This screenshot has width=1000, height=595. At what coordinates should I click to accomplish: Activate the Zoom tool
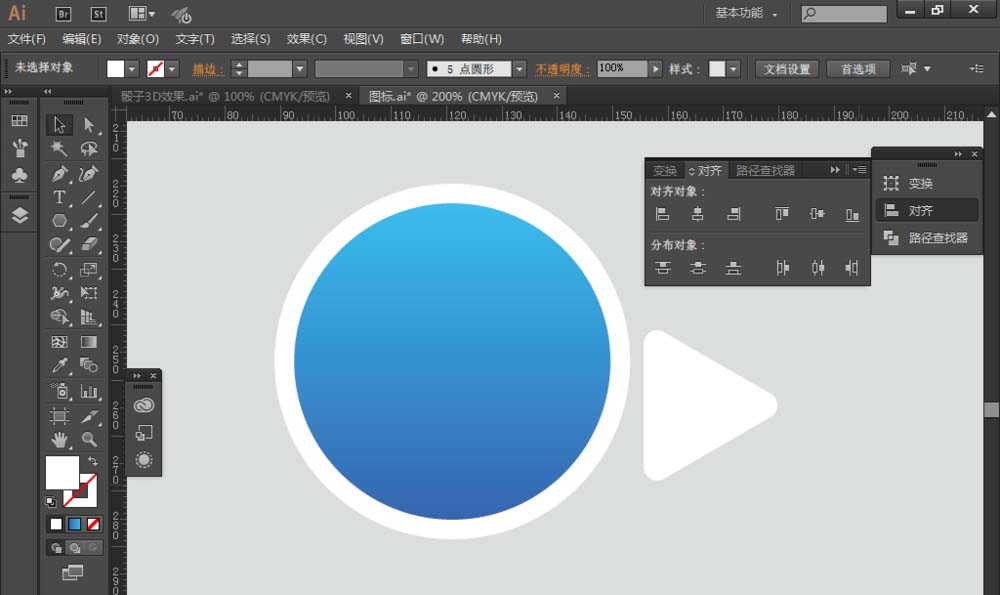(x=89, y=439)
